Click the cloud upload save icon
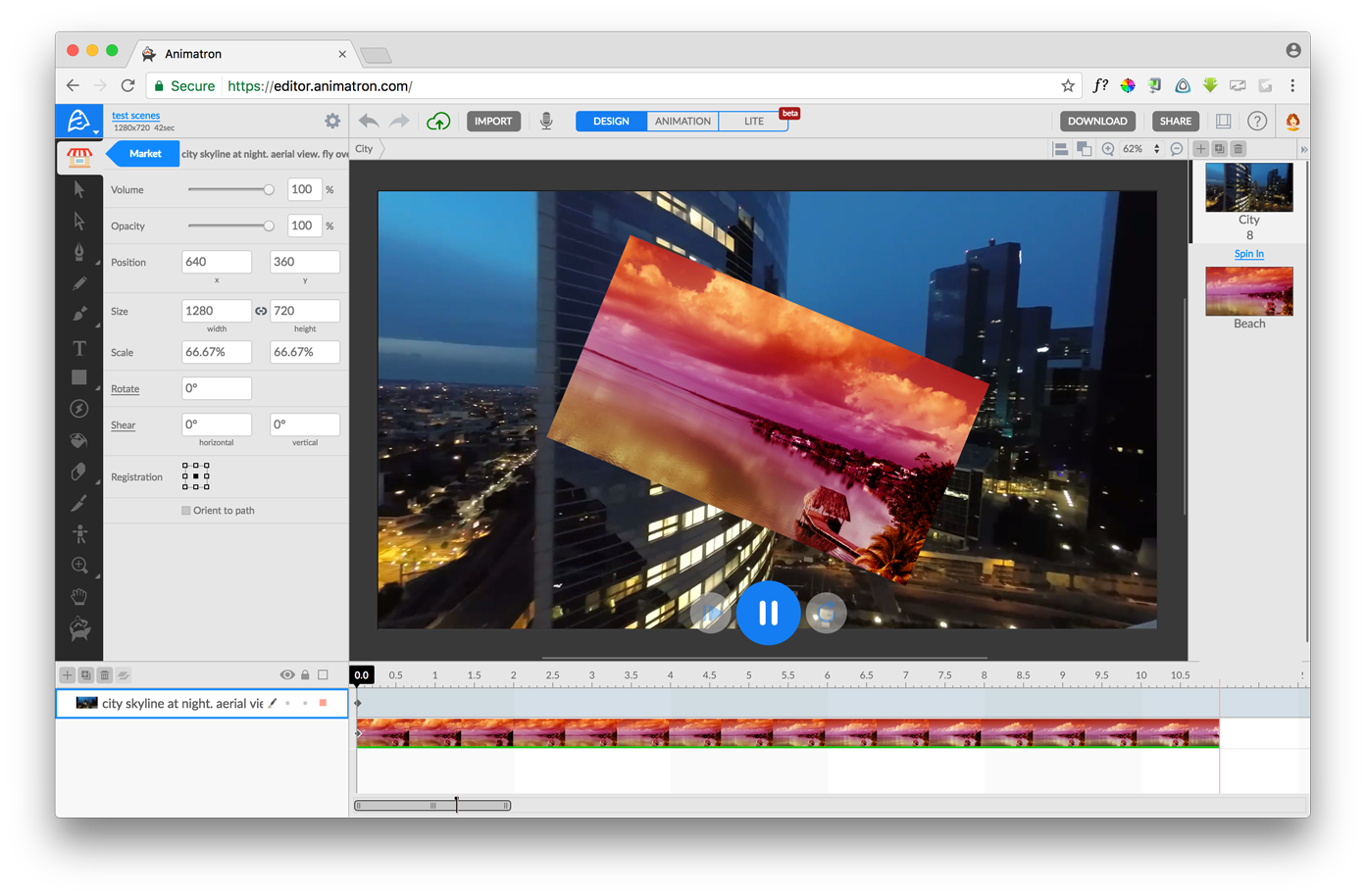The width and height of the screenshot is (1365, 896). tap(438, 121)
